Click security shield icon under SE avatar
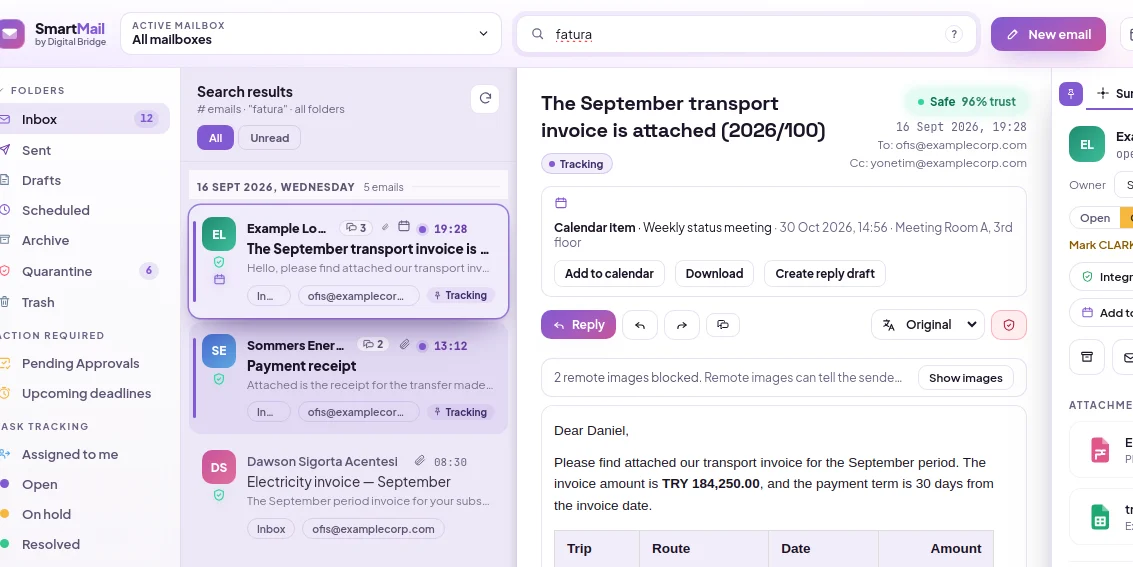The height and width of the screenshot is (567, 1133). [x=219, y=379]
